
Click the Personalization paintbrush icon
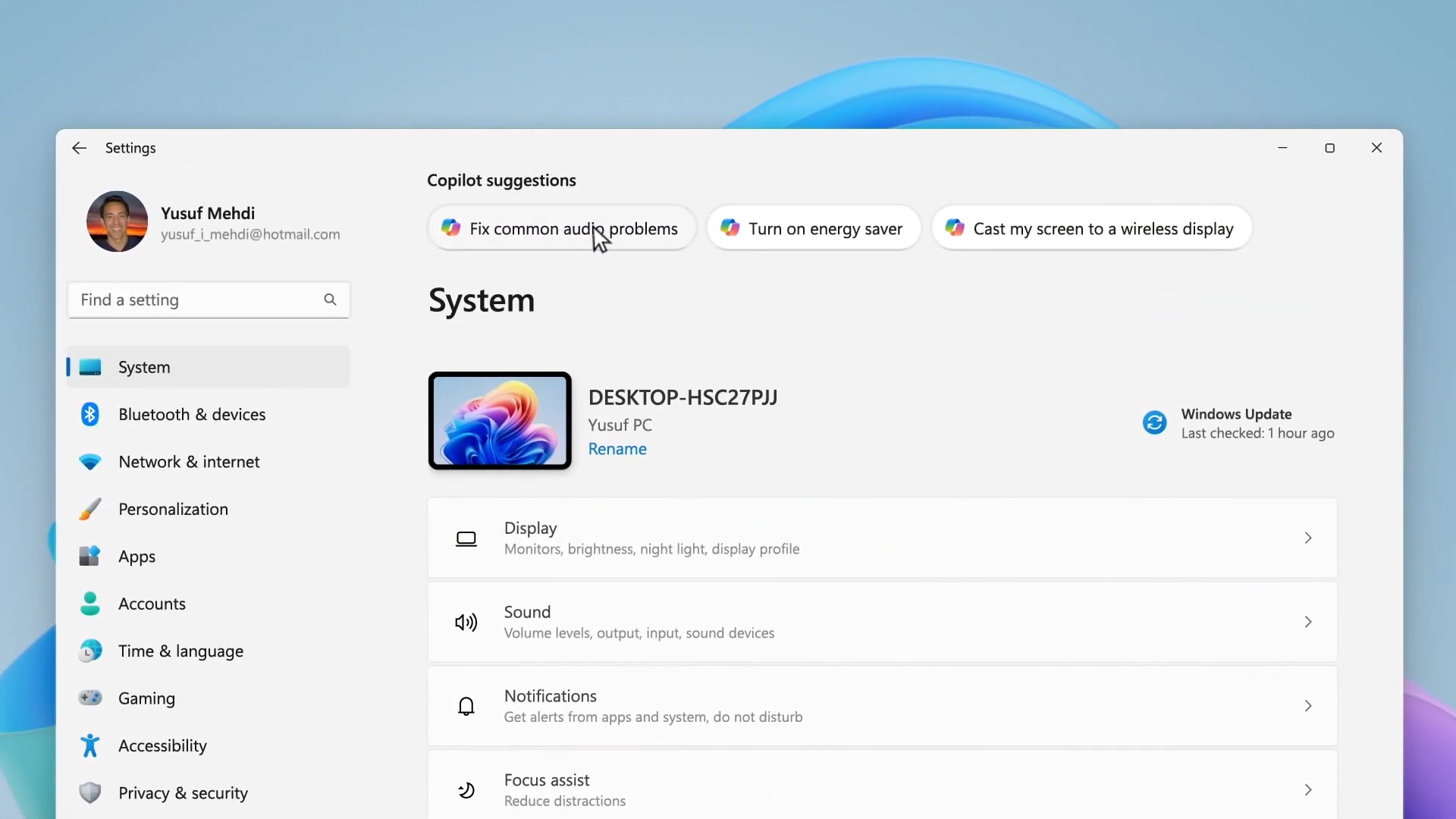[x=90, y=509]
